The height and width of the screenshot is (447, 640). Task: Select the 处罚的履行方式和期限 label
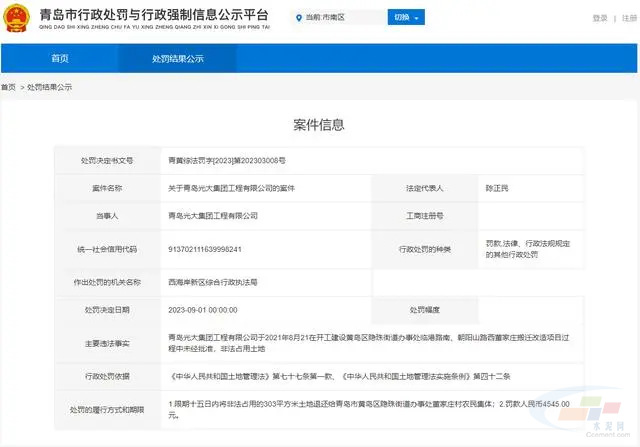[x=107, y=409]
